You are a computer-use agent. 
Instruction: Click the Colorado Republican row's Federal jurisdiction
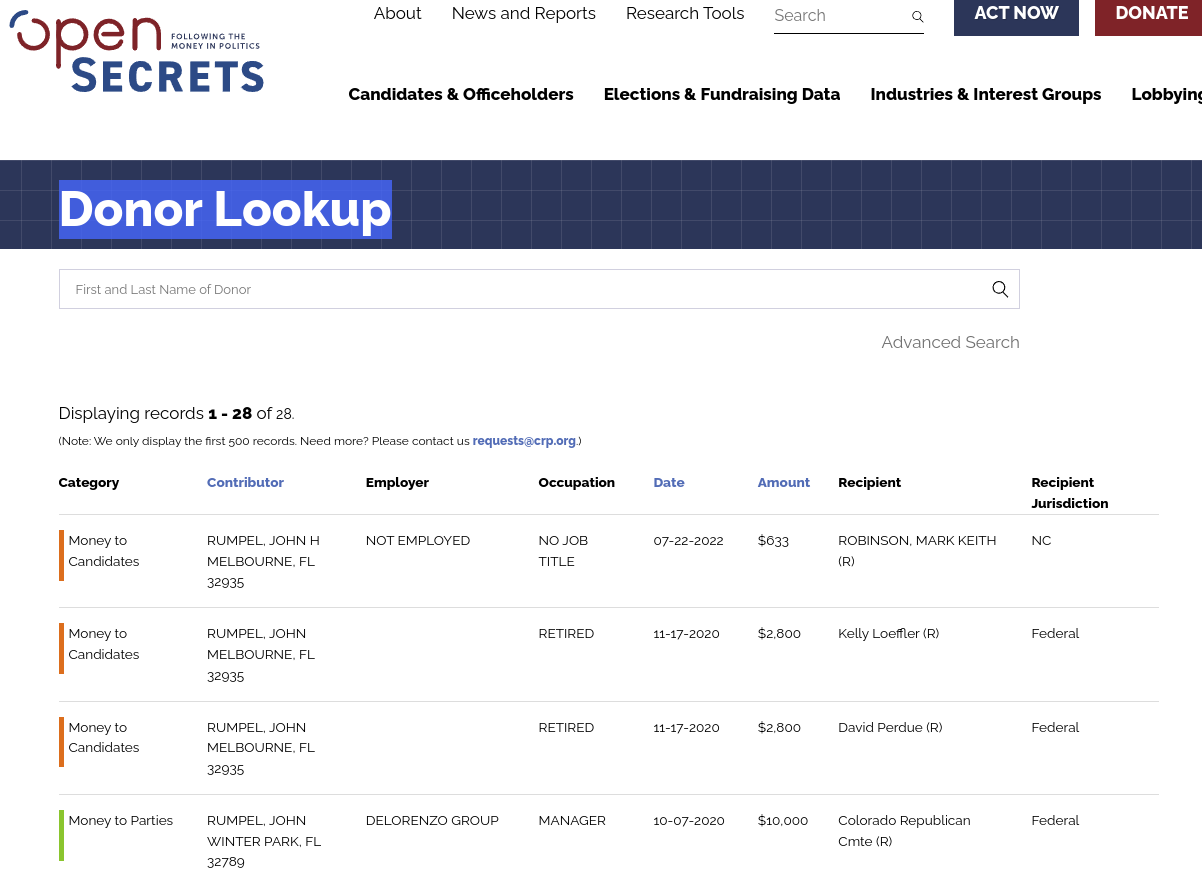pyautogui.click(x=1055, y=820)
